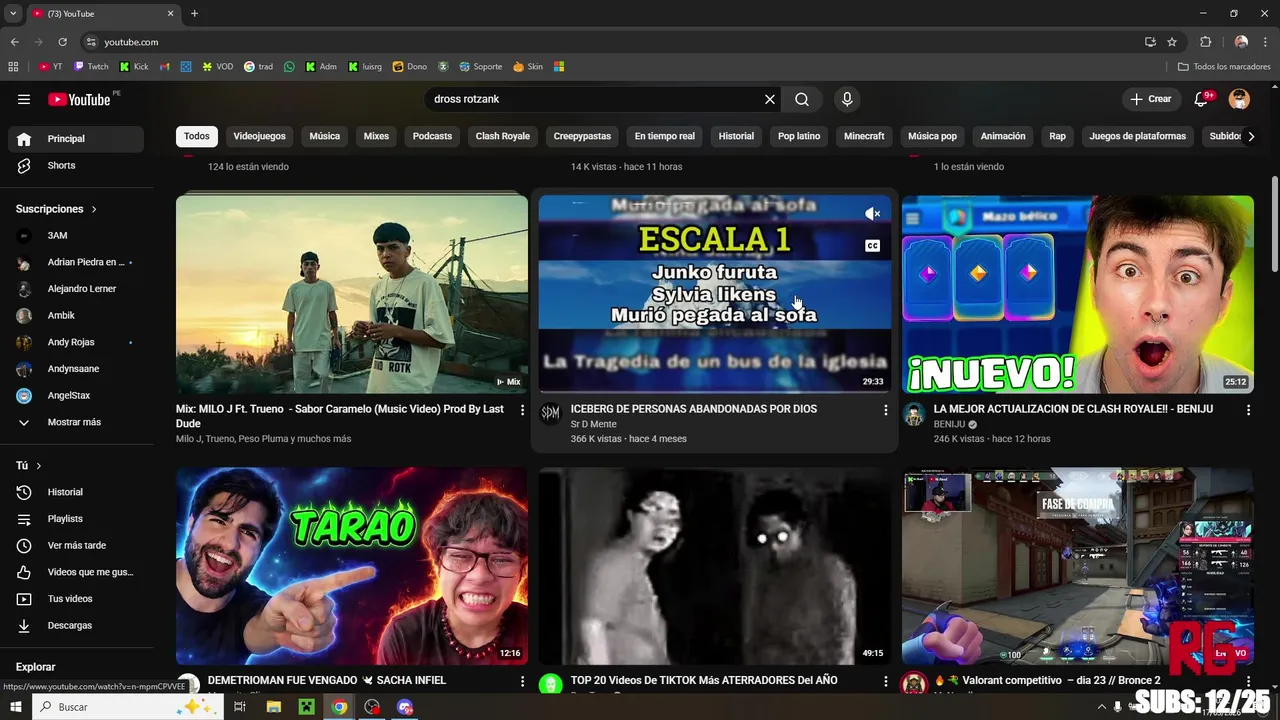Open the Chrome three-dot menu
Viewport: 1280px width, 720px height.
[1266, 42]
